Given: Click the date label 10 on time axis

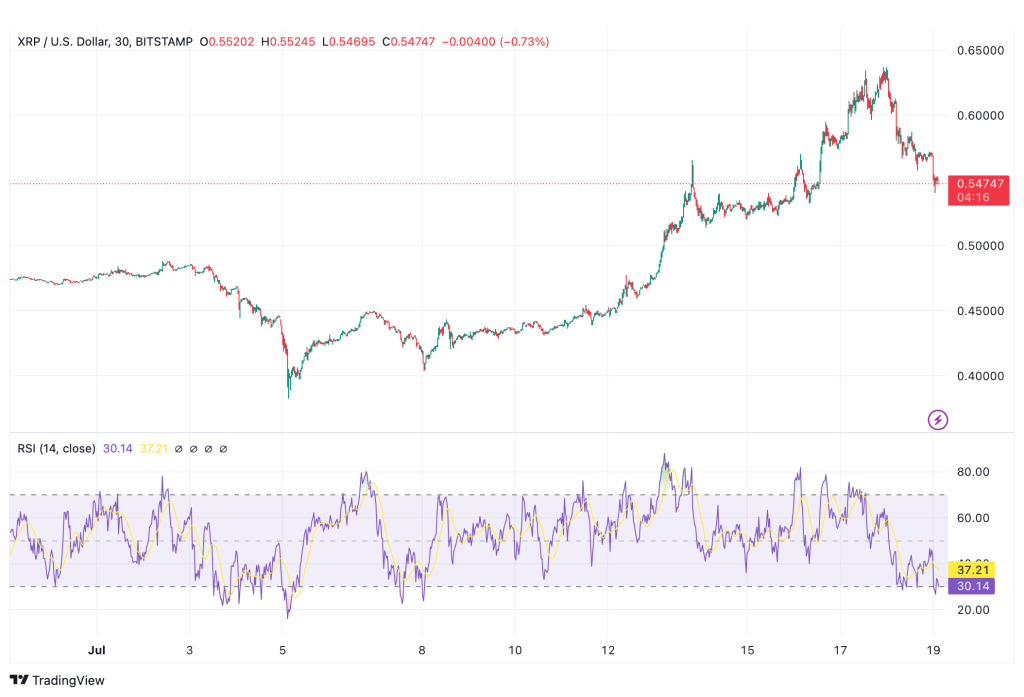Looking at the screenshot, I should point(515,650).
